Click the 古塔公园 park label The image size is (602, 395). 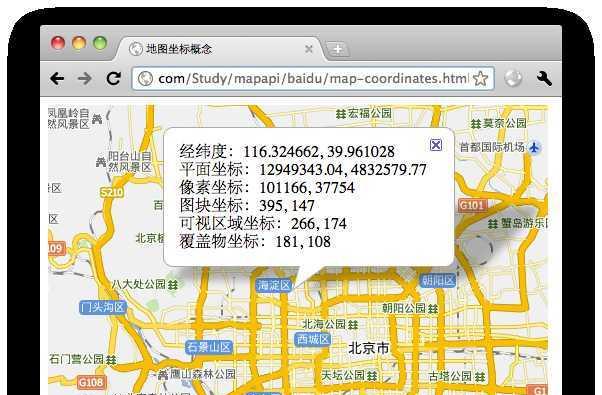[x=457, y=376]
